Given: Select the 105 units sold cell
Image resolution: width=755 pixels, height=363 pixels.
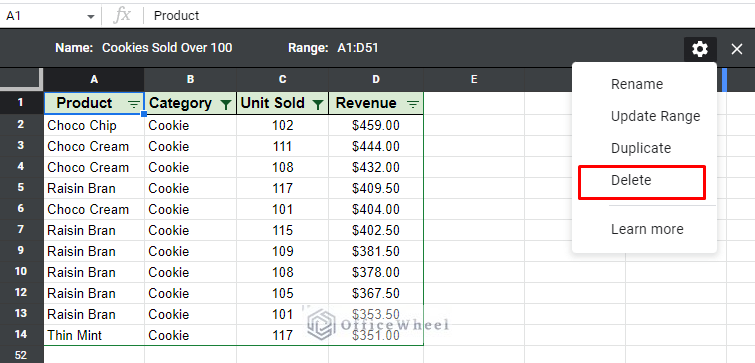Looking at the screenshot, I should tap(282, 293).
